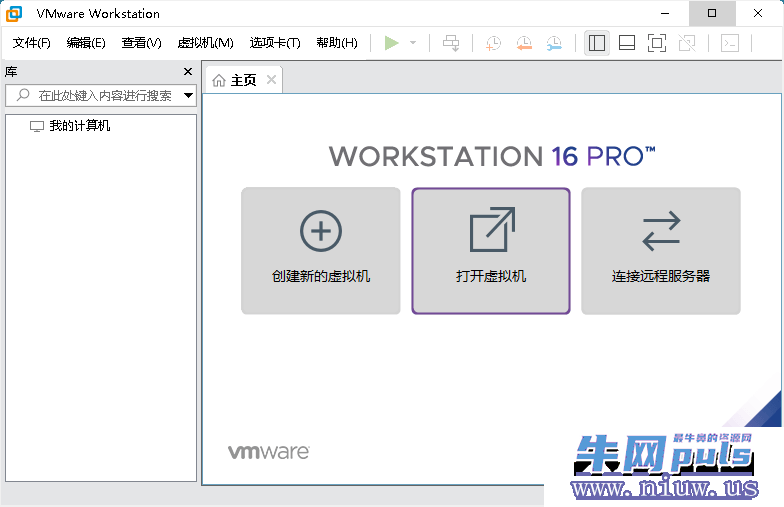784x507 pixels.
Task: Open the 虚拟机(M) menu
Action: pyautogui.click(x=206, y=43)
